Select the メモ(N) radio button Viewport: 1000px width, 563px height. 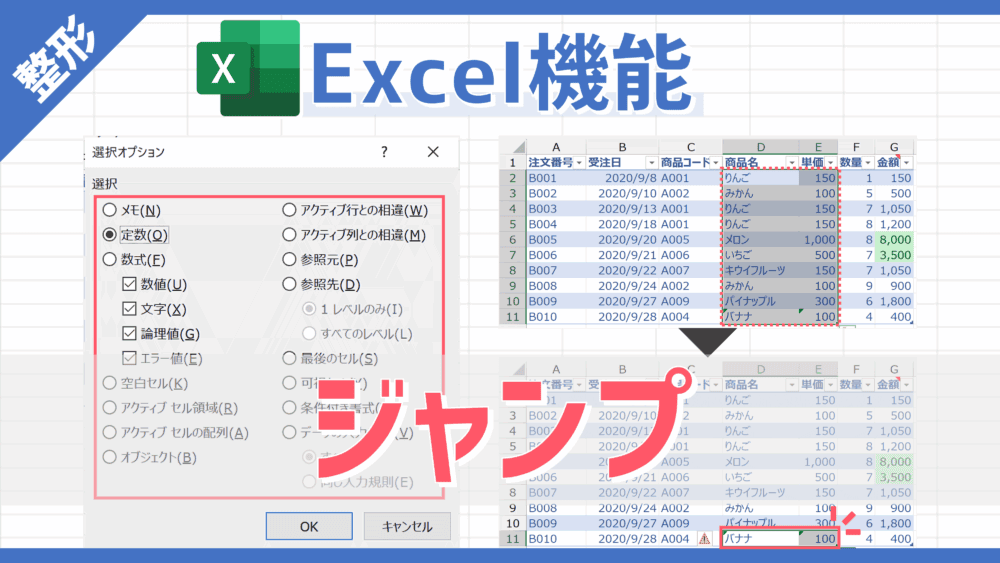point(109,211)
